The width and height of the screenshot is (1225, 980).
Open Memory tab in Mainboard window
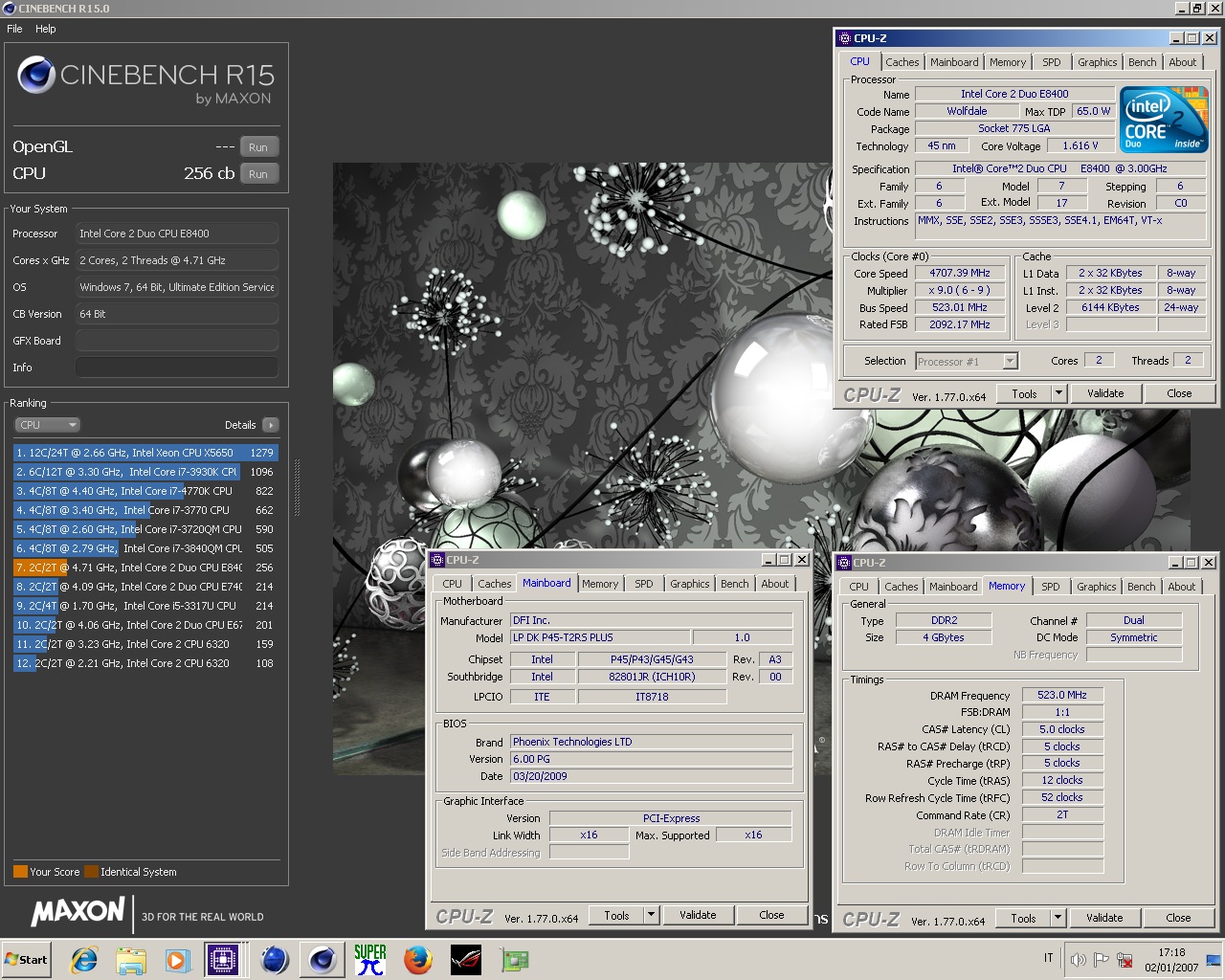pyautogui.click(x=600, y=584)
